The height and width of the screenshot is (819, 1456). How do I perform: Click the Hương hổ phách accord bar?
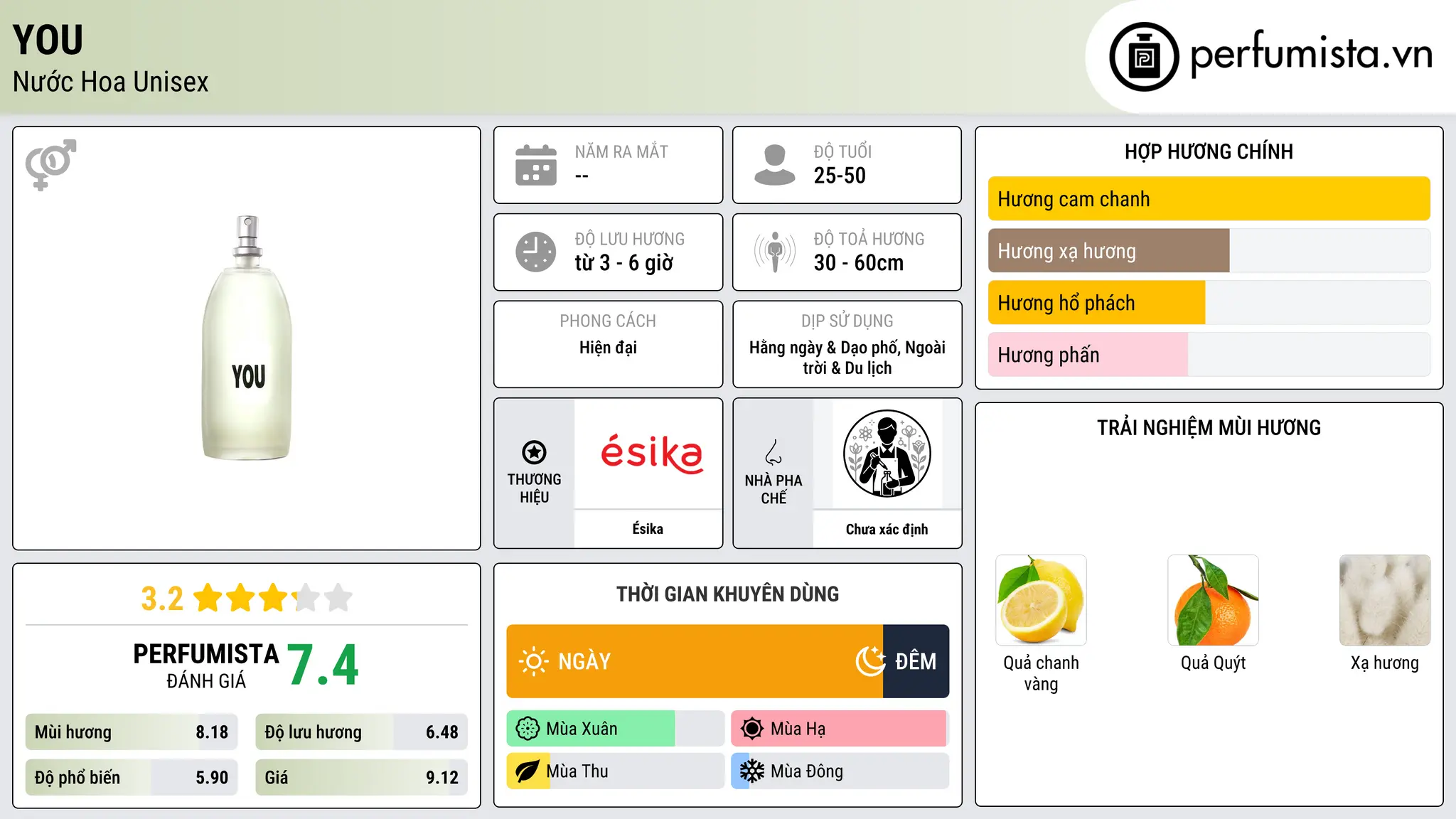pyautogui.click(x=1209, y=303)
